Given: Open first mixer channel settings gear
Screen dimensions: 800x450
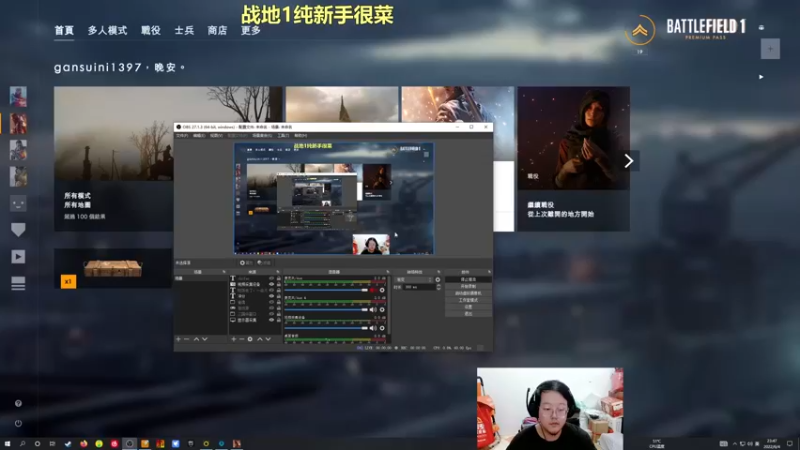Looking at the screenshot, I should pyautogui.click(x=382, y=290).
